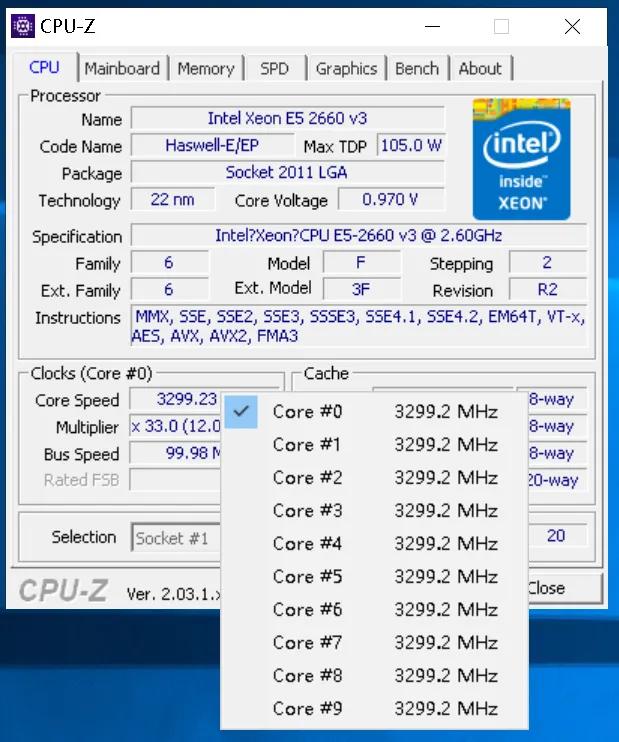Screen dimensions: 619x742
Task: Choose Core #1 from the core list
Action: pyautogui.click(x=372, y=444)
